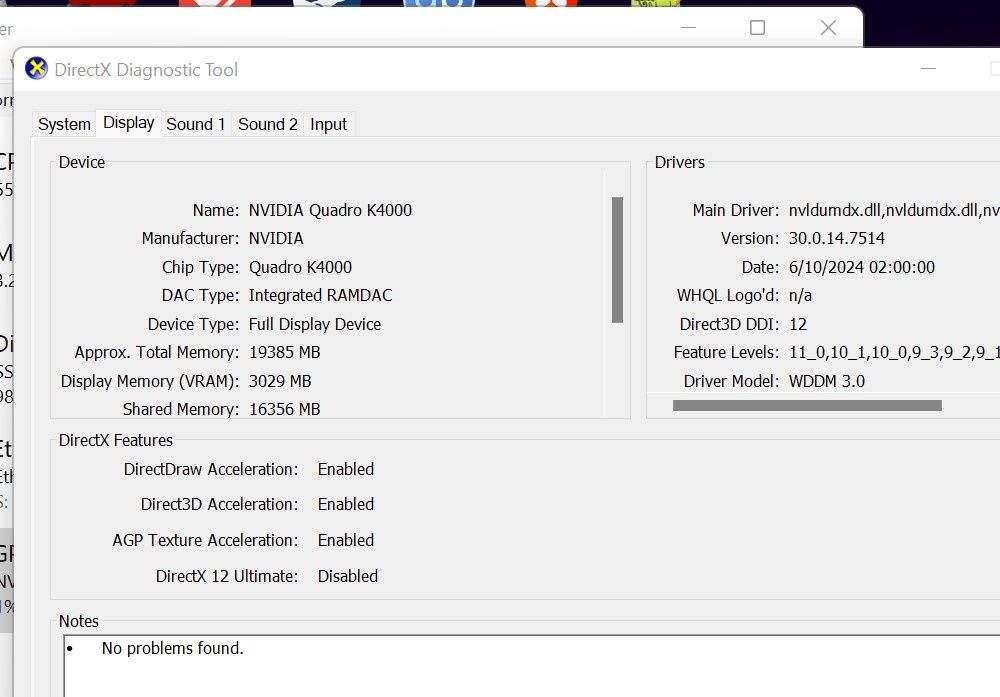Select the 'NVIDIA Quadro K4000' name value
The height and width of the screenshot is (697, 1000).
coord(330,210)
